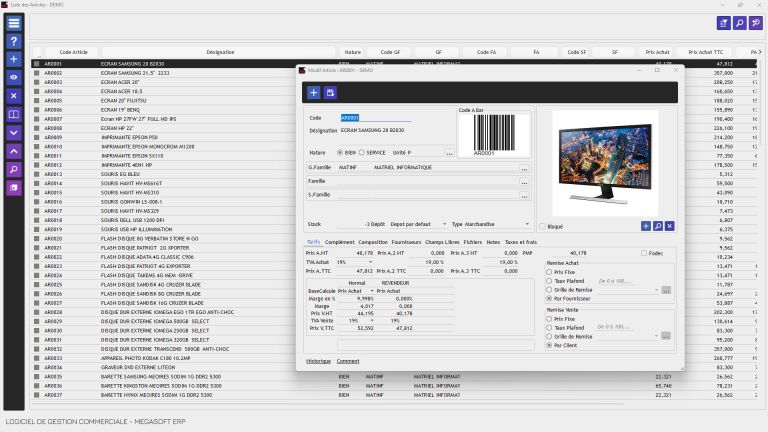Switch to the Fichiers tab
768x432 pixels.
(x=473, y=242)
